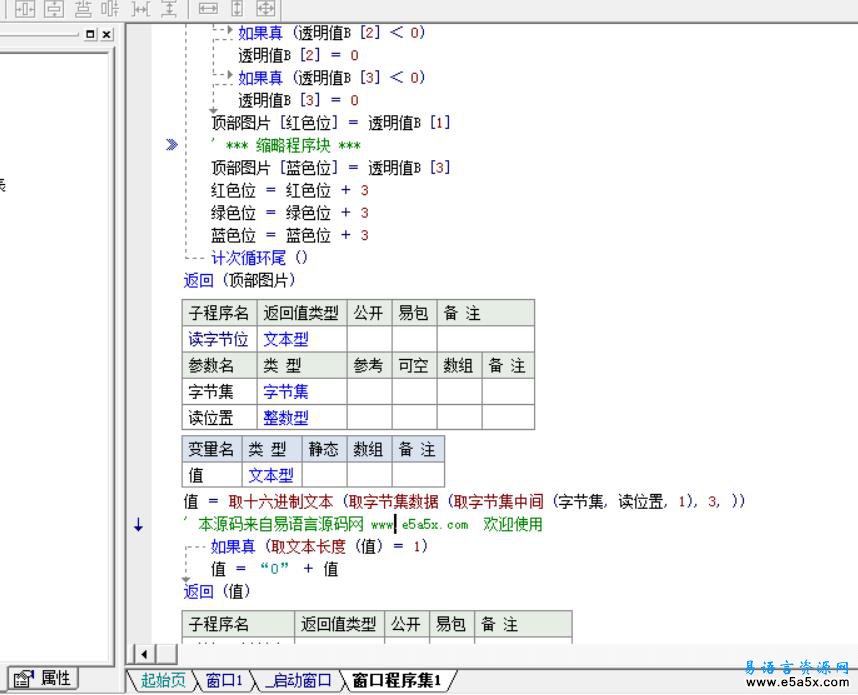Click 备 注 cell of variable 值 row
The height and width of the screenshot is (695, 858).
point(418,475)
